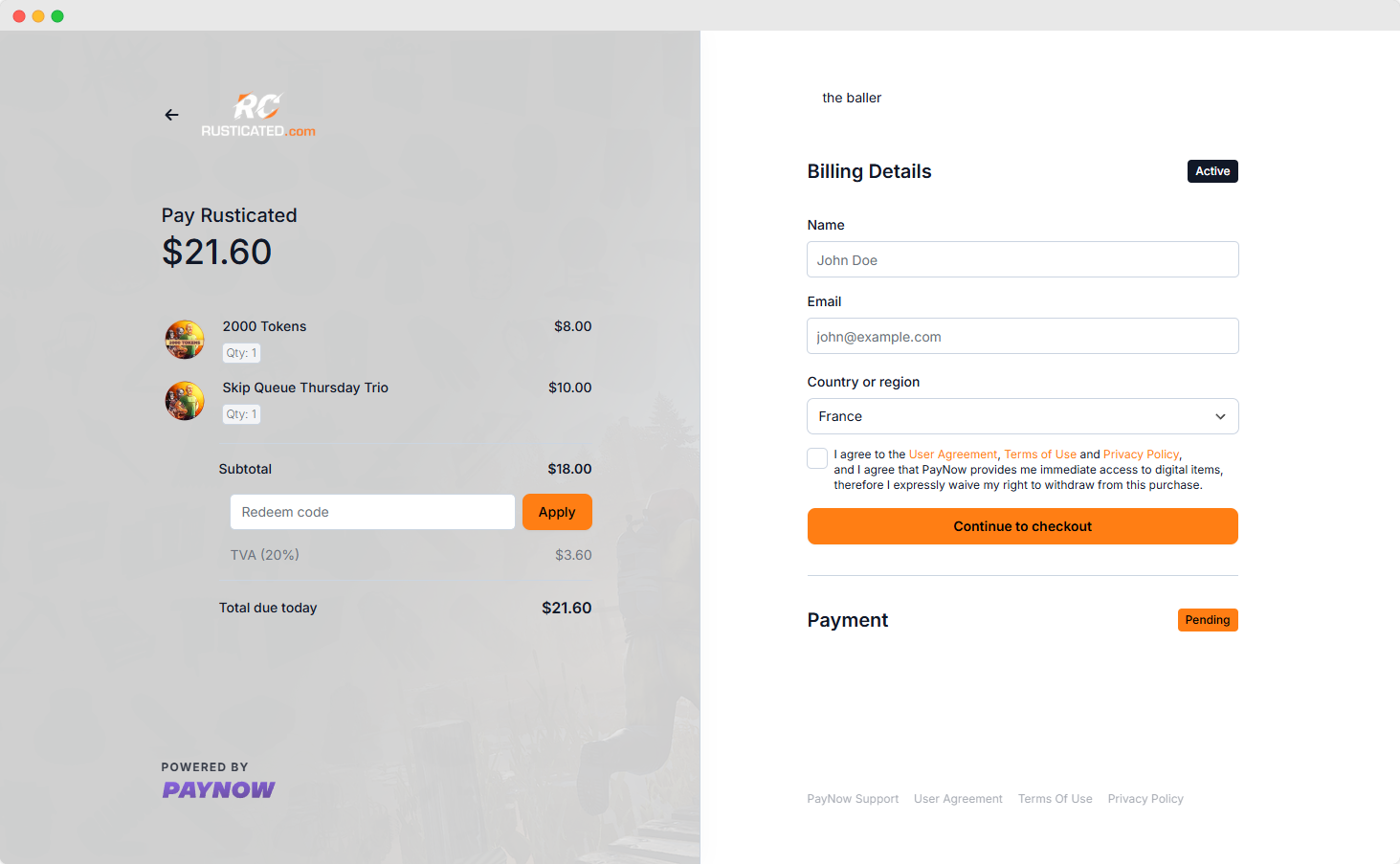Open the orange Privacy Policy link
The width and height of the screenshot is (1400, 864).
[1141, 454]
